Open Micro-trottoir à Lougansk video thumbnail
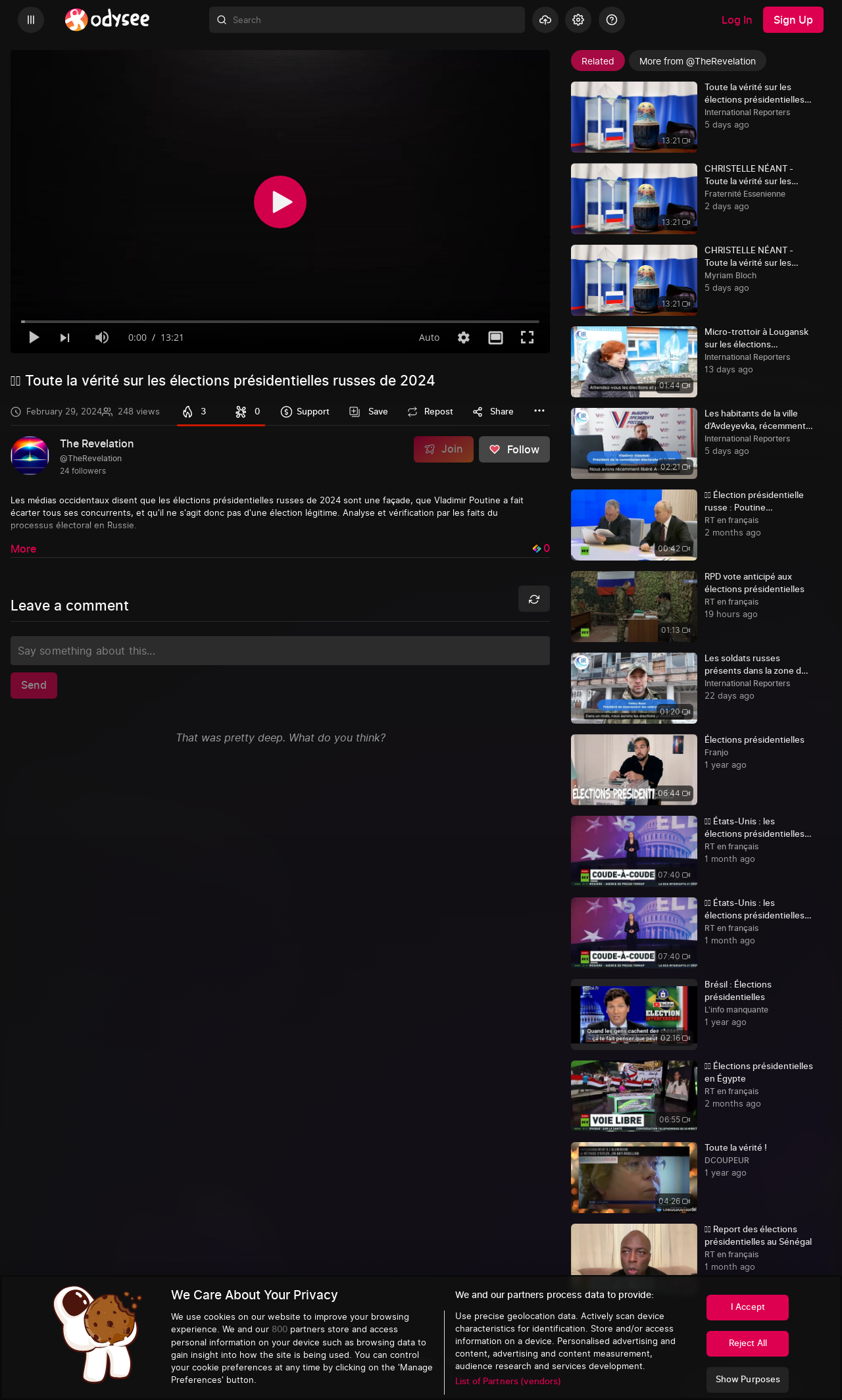842x1400 pixels. [x=634, y=362]
